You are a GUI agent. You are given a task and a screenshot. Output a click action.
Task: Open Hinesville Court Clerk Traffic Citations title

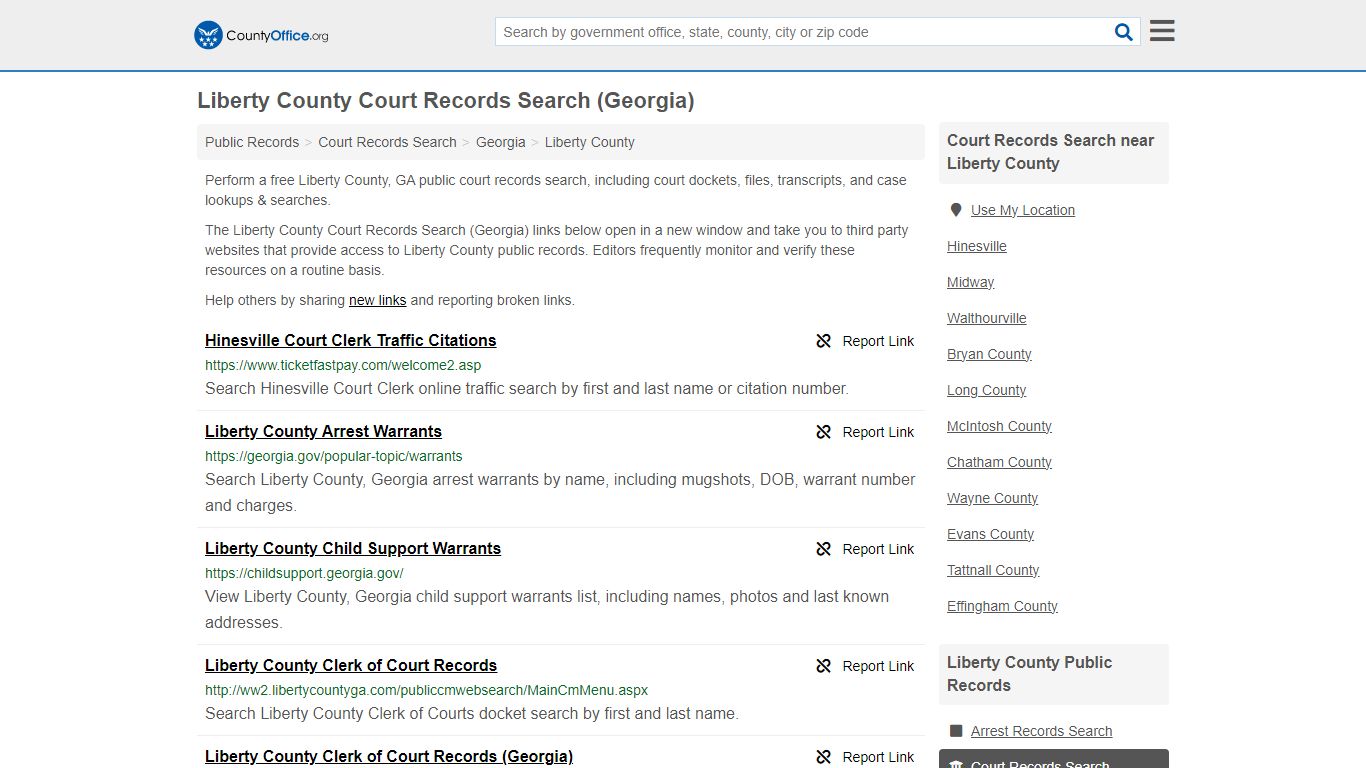click(351, 340)
